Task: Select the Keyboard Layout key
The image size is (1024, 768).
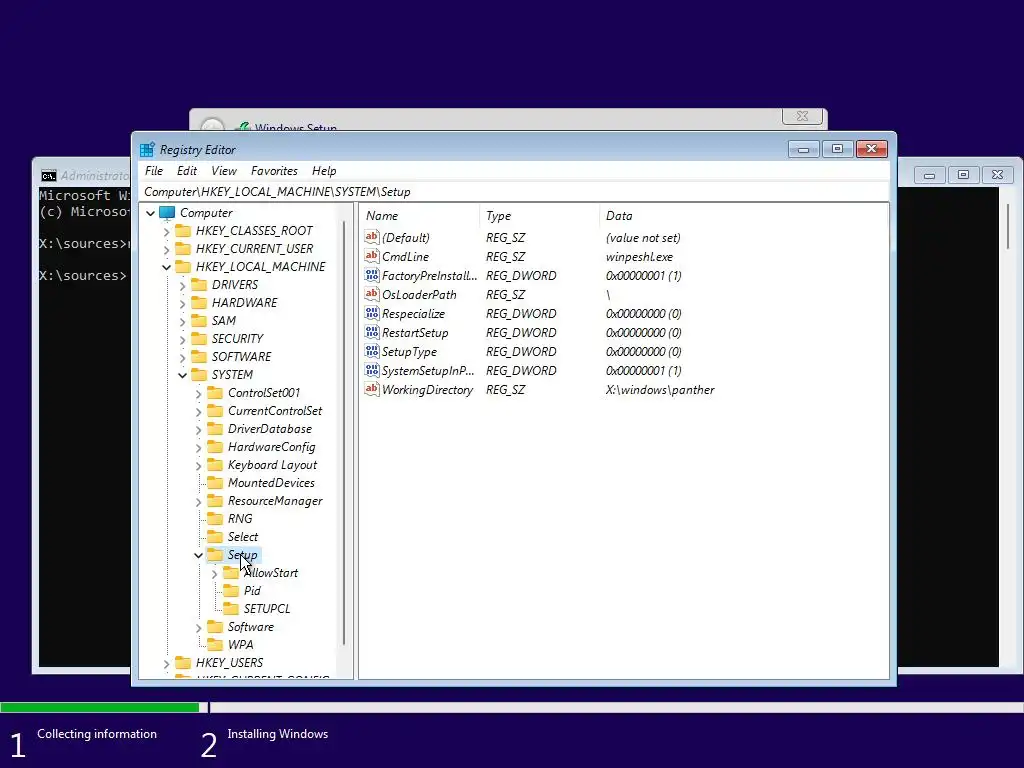Action: pos(272,465)
